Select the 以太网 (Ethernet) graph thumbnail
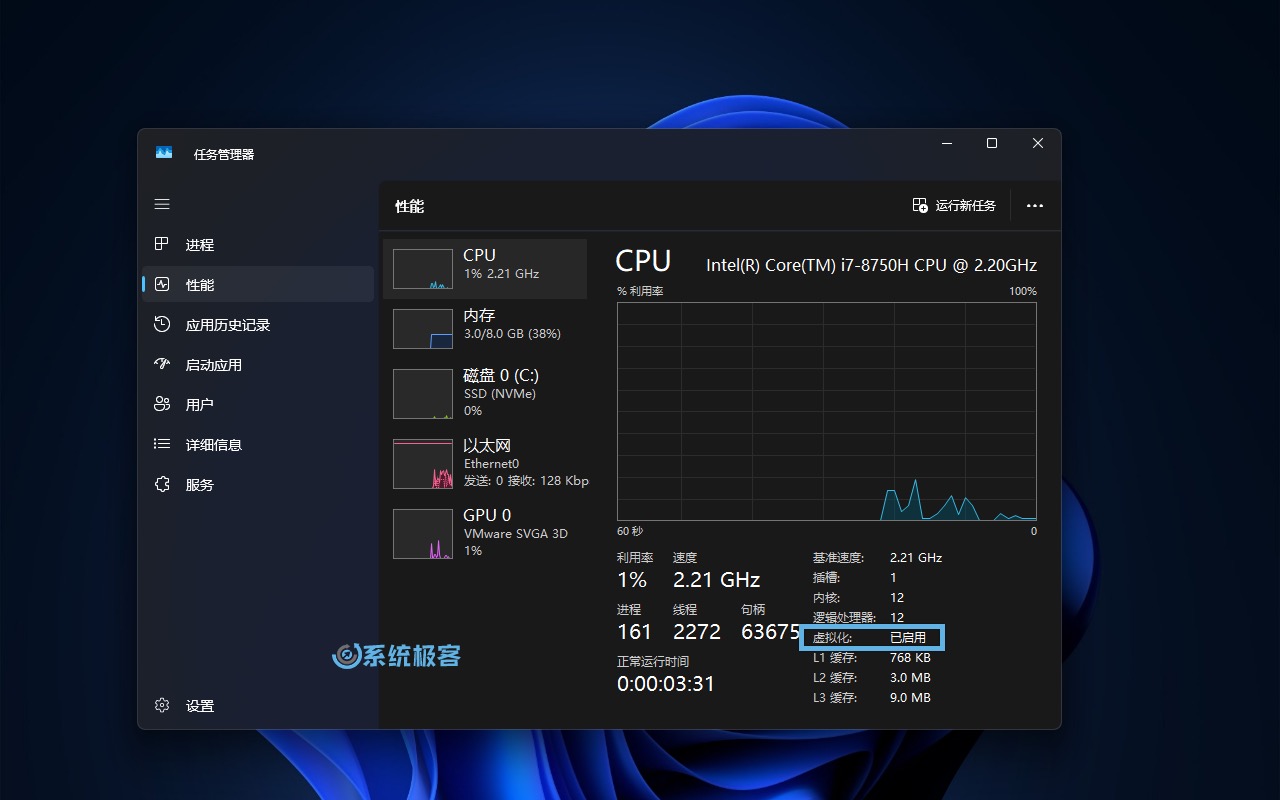This screenshot has width=1280, height=800. [422, 464]
